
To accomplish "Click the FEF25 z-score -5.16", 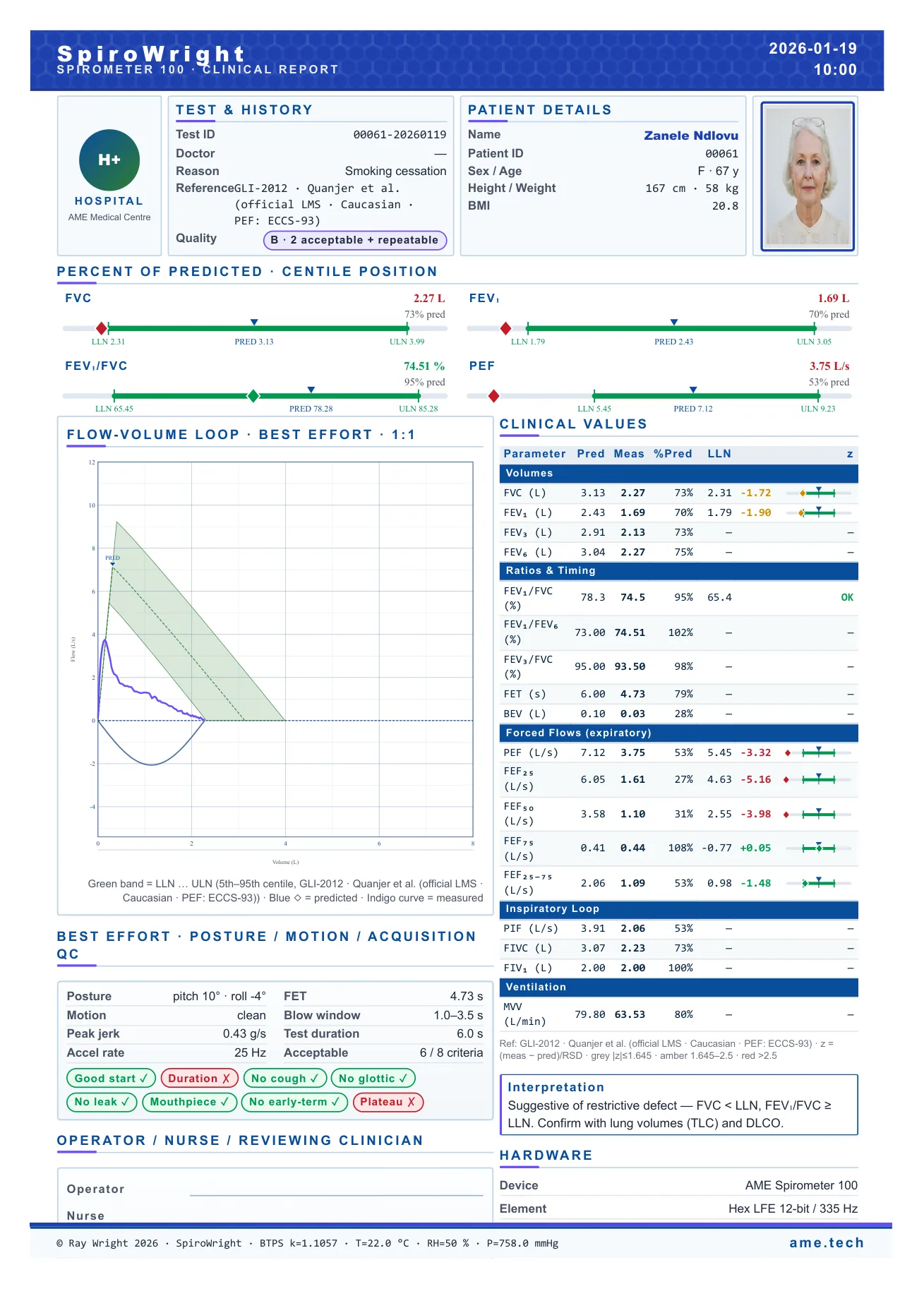I will tap(755, 780).
